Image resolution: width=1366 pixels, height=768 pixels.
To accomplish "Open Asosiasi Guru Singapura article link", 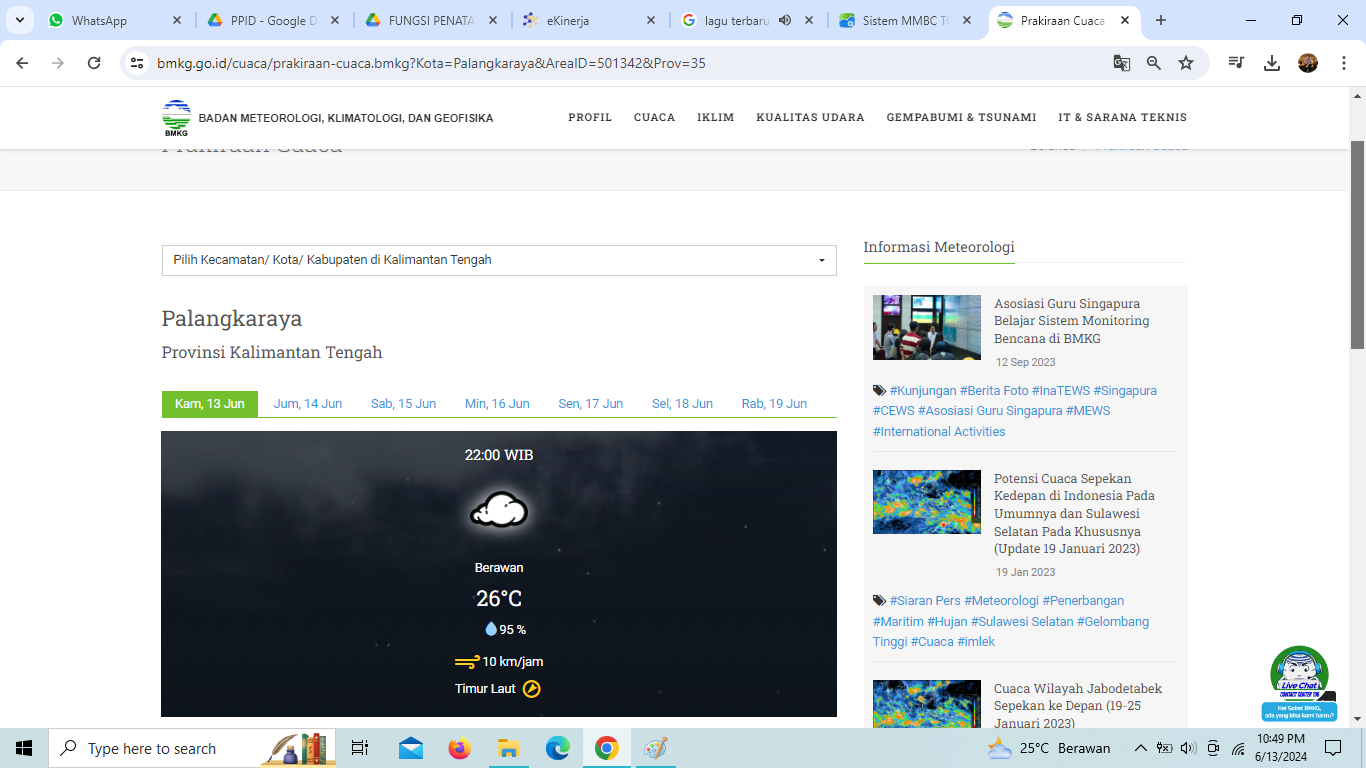I will point(1072,321).
